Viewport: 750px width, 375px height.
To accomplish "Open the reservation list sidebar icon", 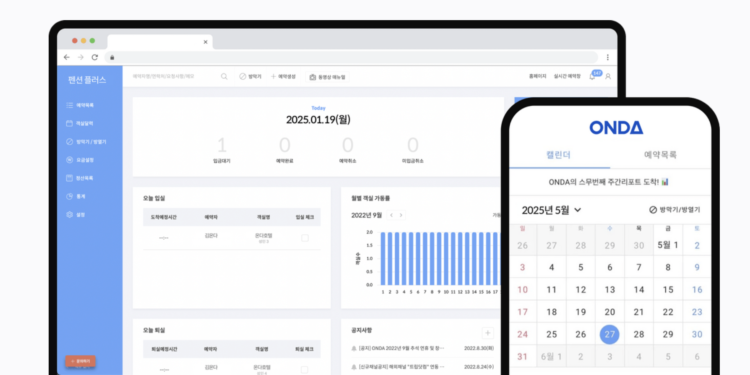I will (69, 105).
